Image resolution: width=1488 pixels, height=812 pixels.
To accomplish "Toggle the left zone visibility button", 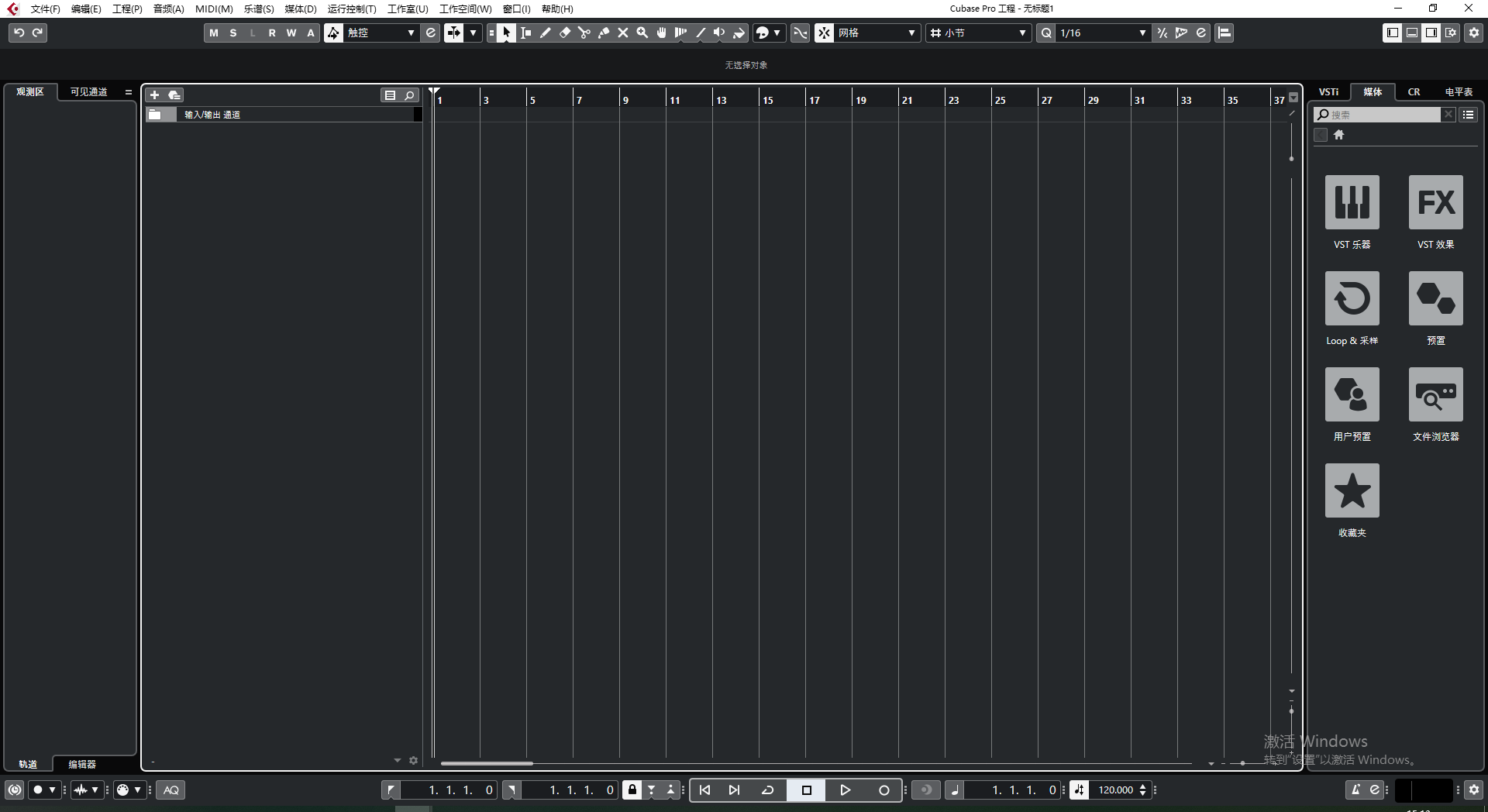I will [1393, 33].
